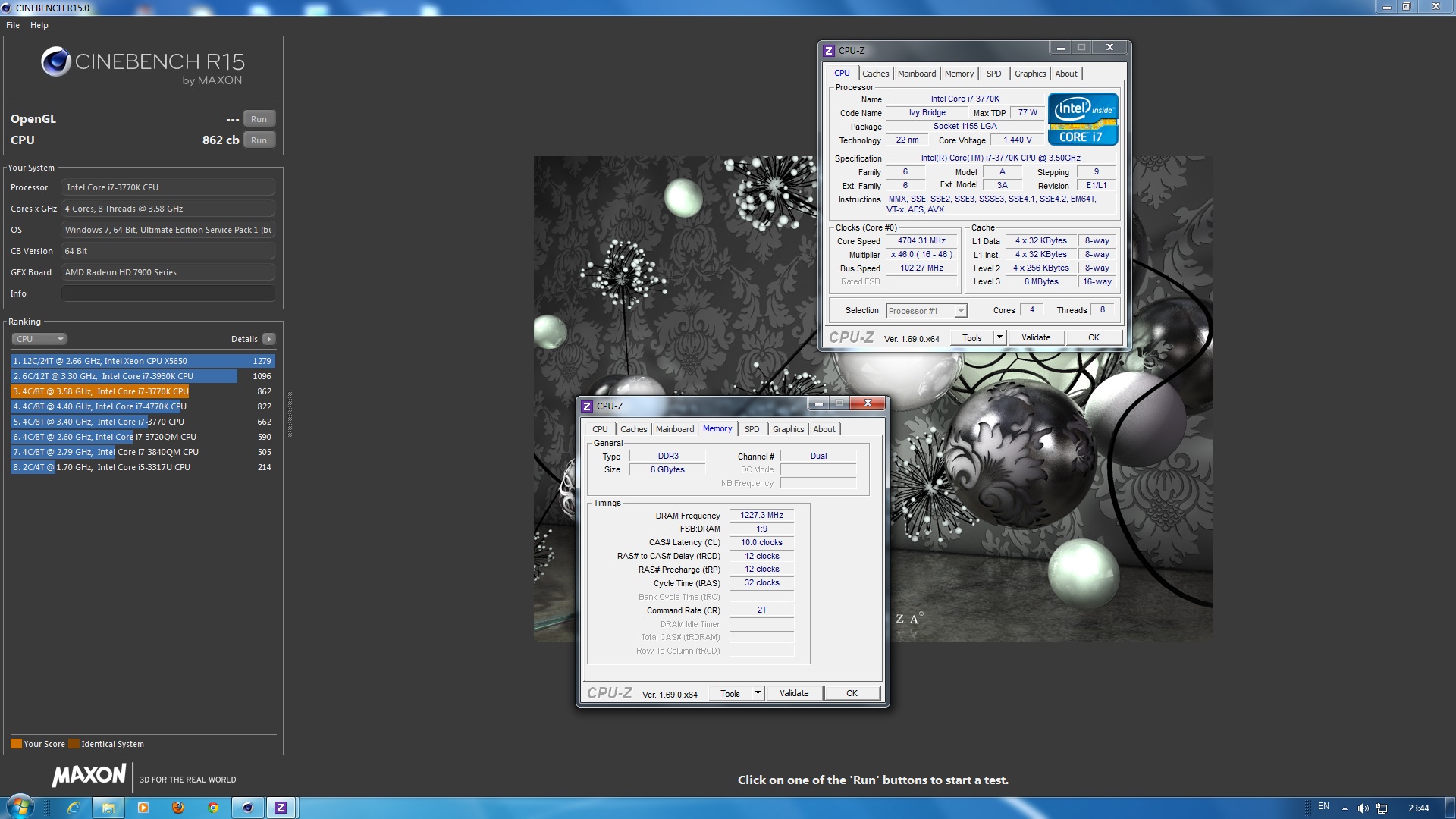Run the CPU benchmark

[x=259, y=140]
